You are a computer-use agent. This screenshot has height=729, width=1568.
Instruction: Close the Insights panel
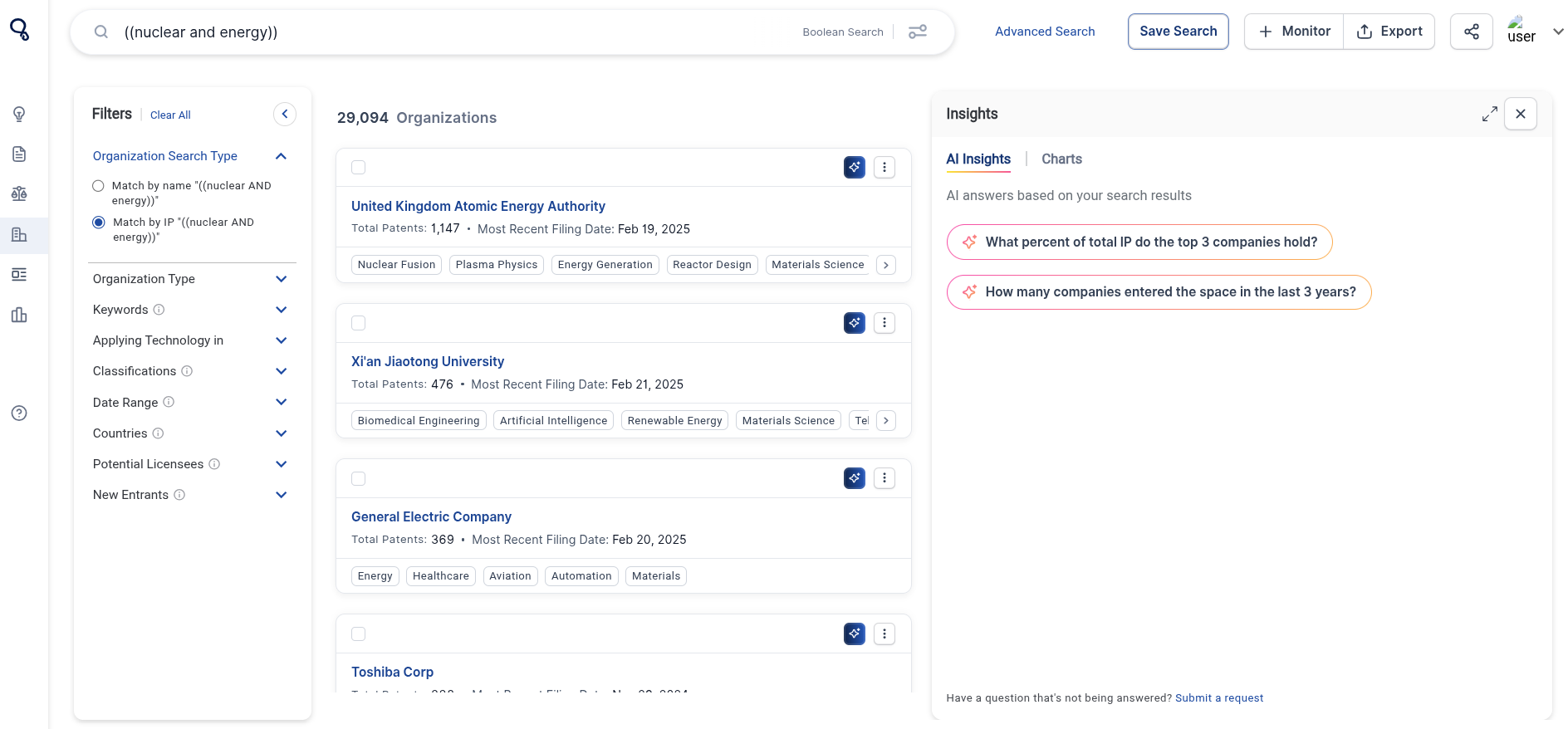click(x=1521, y=114)
